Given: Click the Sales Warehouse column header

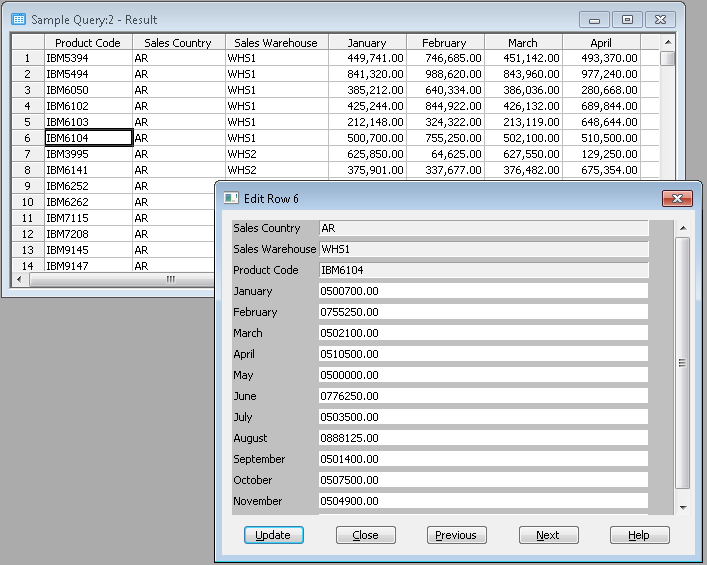Looking at the screenshot, I should (276, 43).
